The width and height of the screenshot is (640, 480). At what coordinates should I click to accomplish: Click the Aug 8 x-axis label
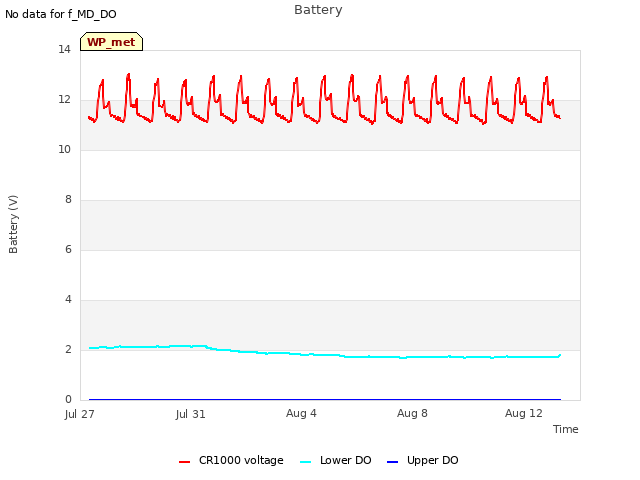pyautogui.click(x=412, y=413)
